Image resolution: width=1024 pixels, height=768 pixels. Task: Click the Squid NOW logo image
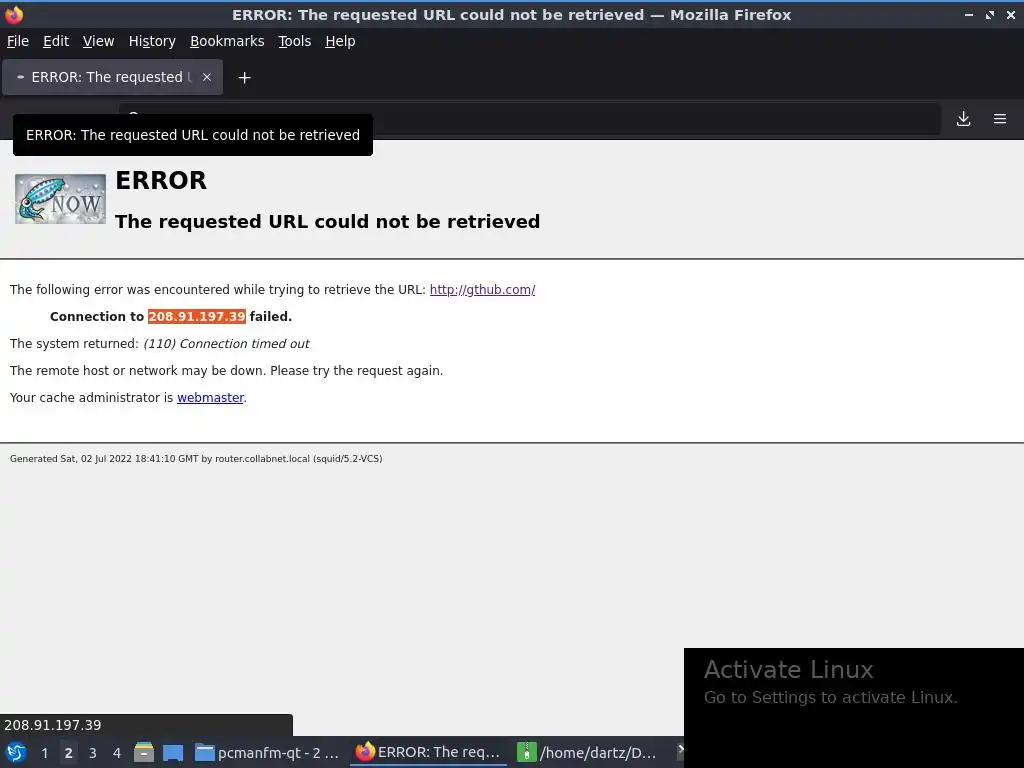(x=60, y=199)
